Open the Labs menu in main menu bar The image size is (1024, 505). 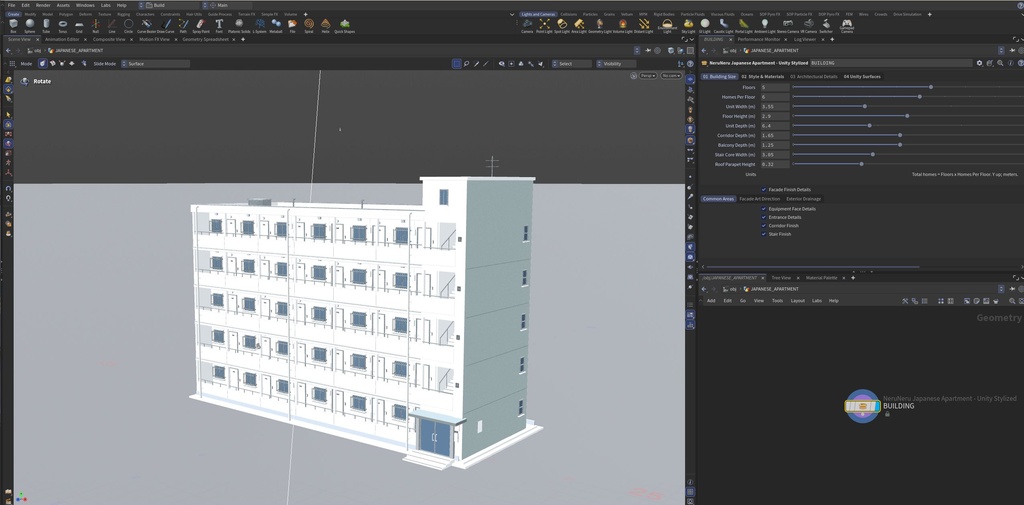[105, 5]
